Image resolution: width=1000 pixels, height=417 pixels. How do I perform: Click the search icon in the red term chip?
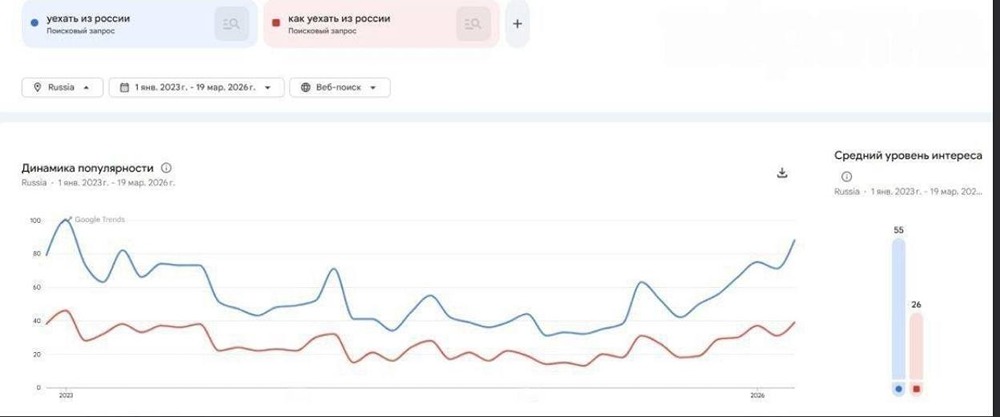pyautogui.click(x=473, y=25)
